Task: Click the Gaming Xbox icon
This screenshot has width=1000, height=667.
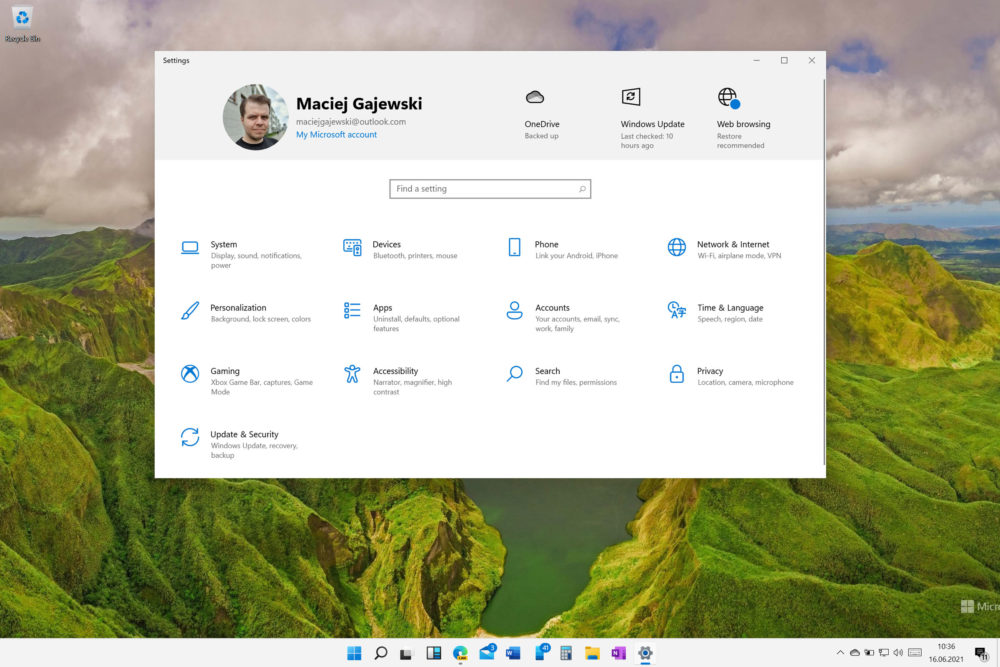Action: 190,374
